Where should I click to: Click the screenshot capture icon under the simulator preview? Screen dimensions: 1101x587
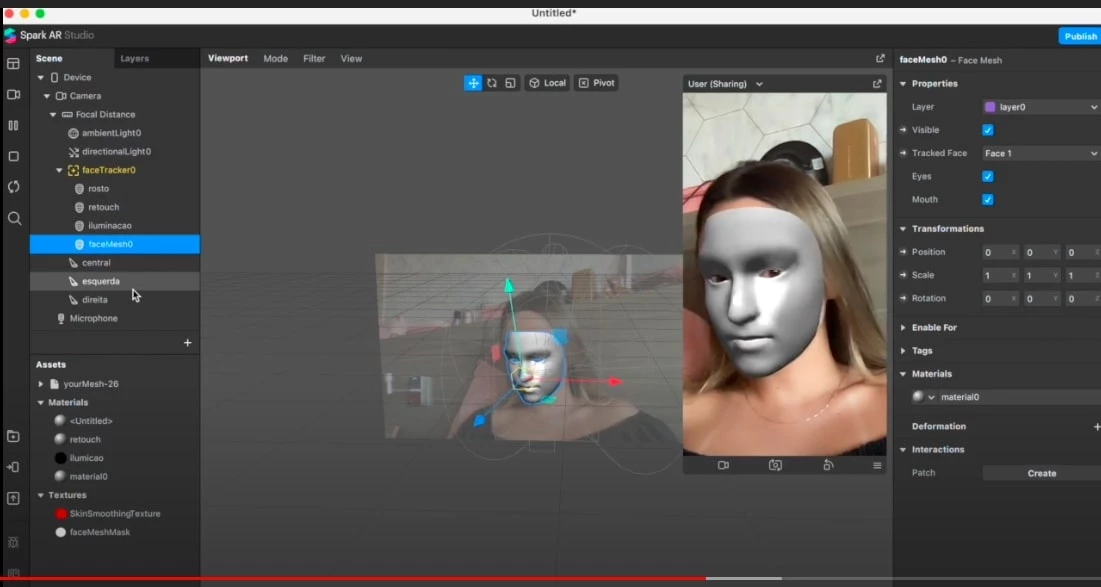(x=724, y=465)
